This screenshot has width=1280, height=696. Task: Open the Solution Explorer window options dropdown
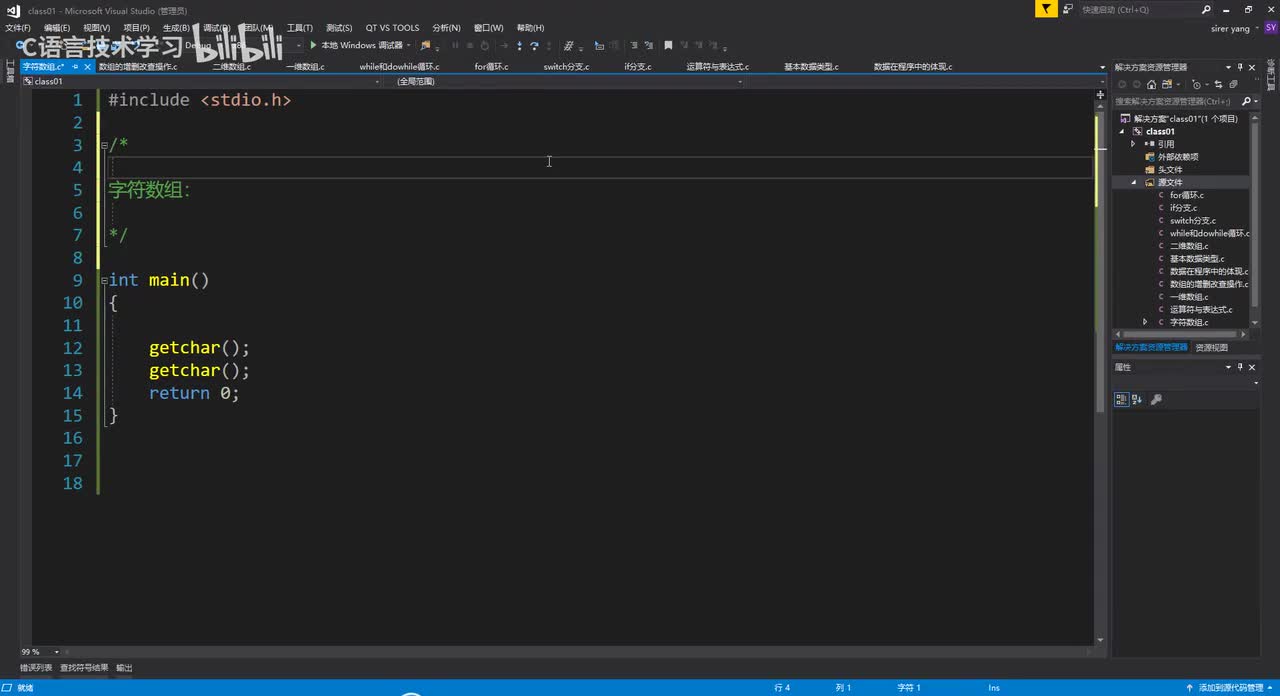click(x=1228, y=67)
